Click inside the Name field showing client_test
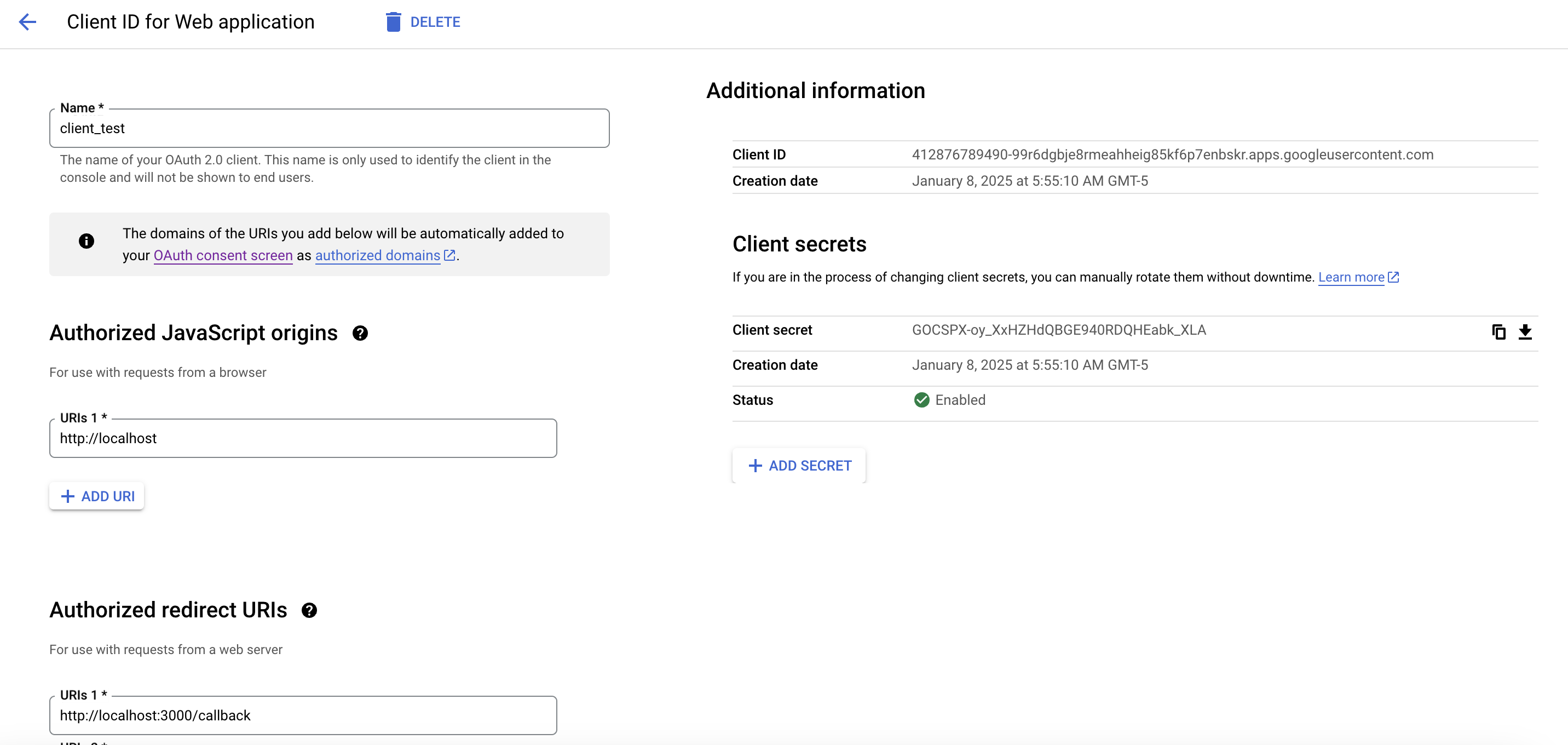This screenshot has height=745, width=1568. point(328,129)
